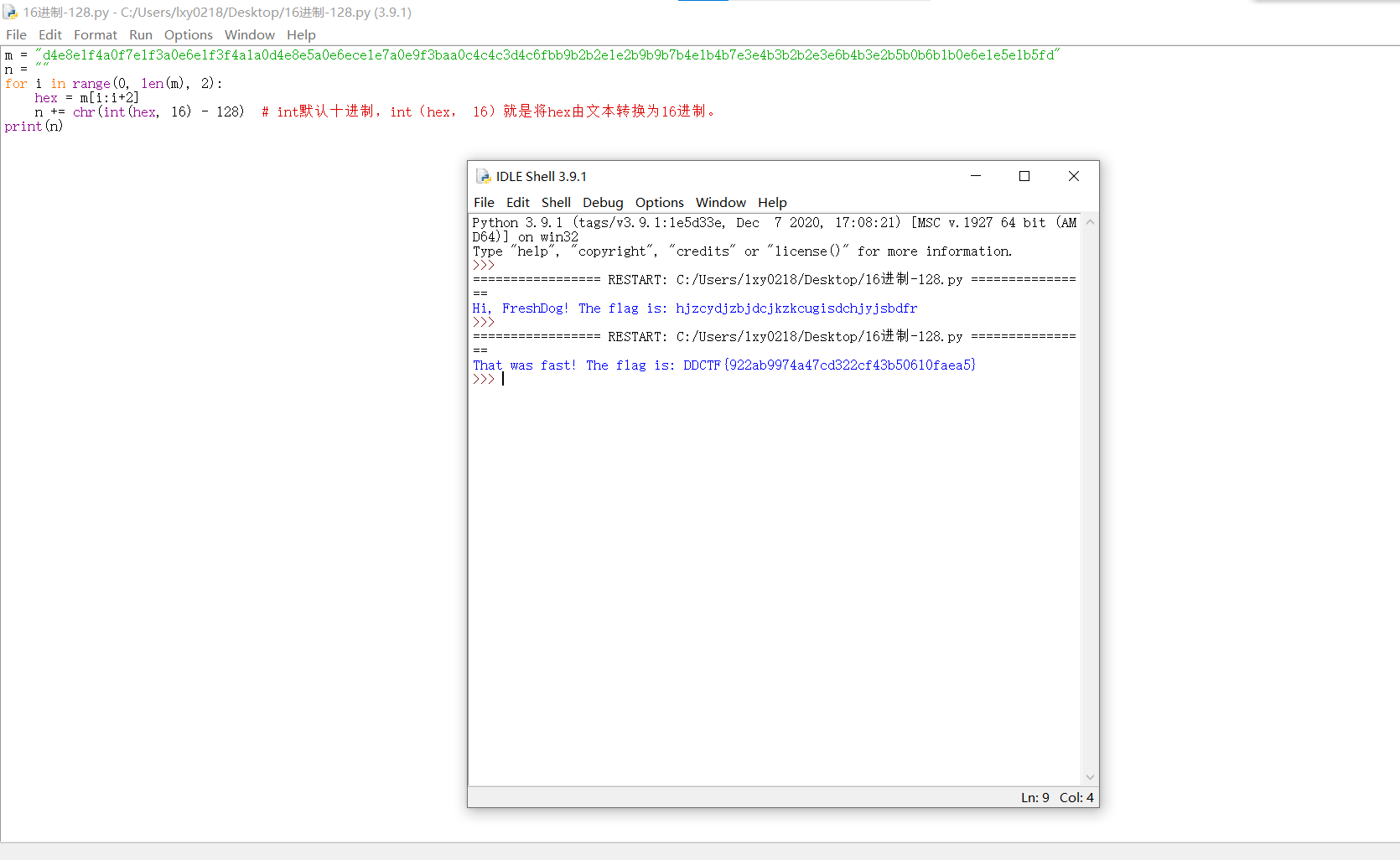
Task: Open the Shell menu in IDLE Shell
Action: point(556,203)
